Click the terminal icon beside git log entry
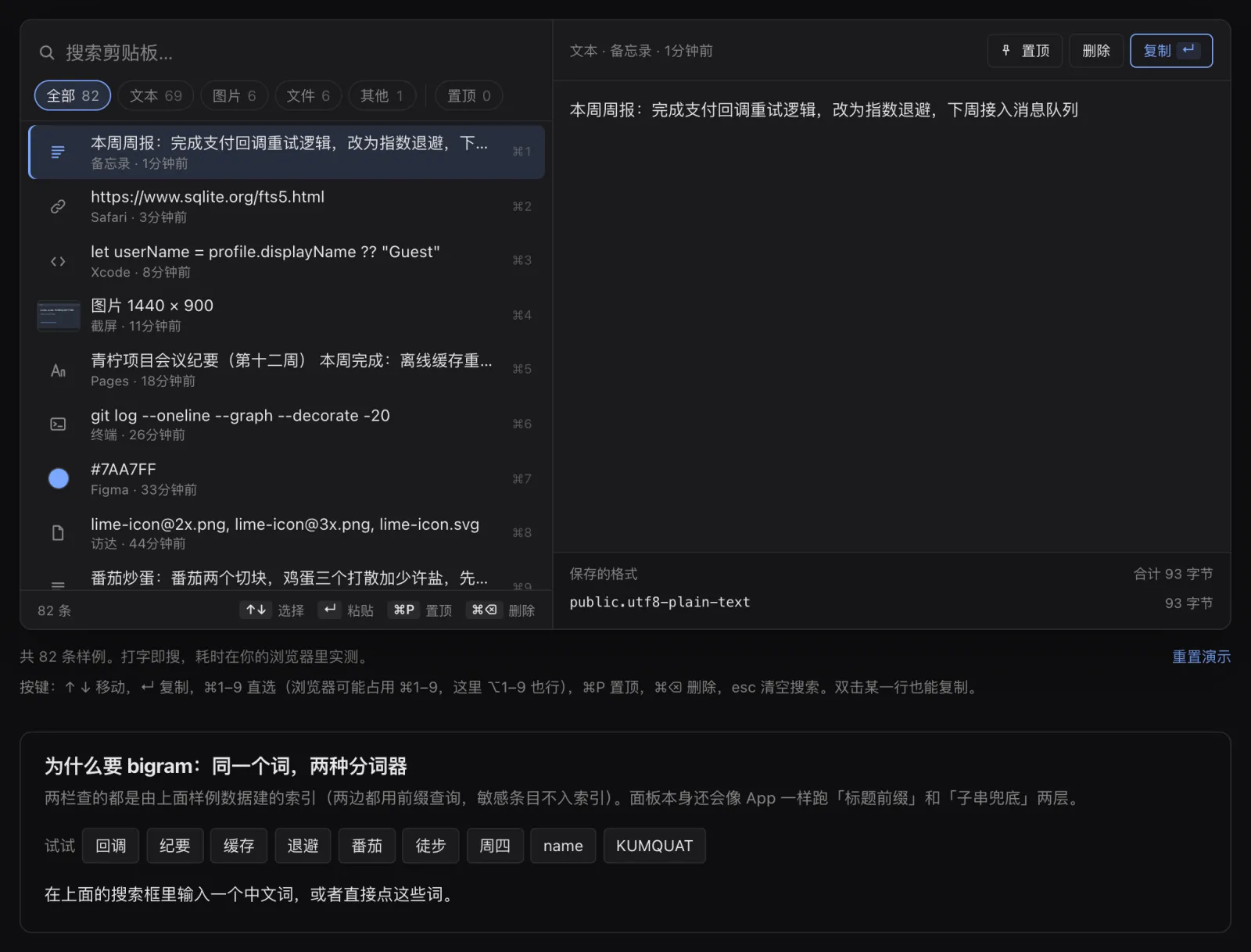Image resolution: width=1251 pixels, height=952 pixels. pos(58,424)
